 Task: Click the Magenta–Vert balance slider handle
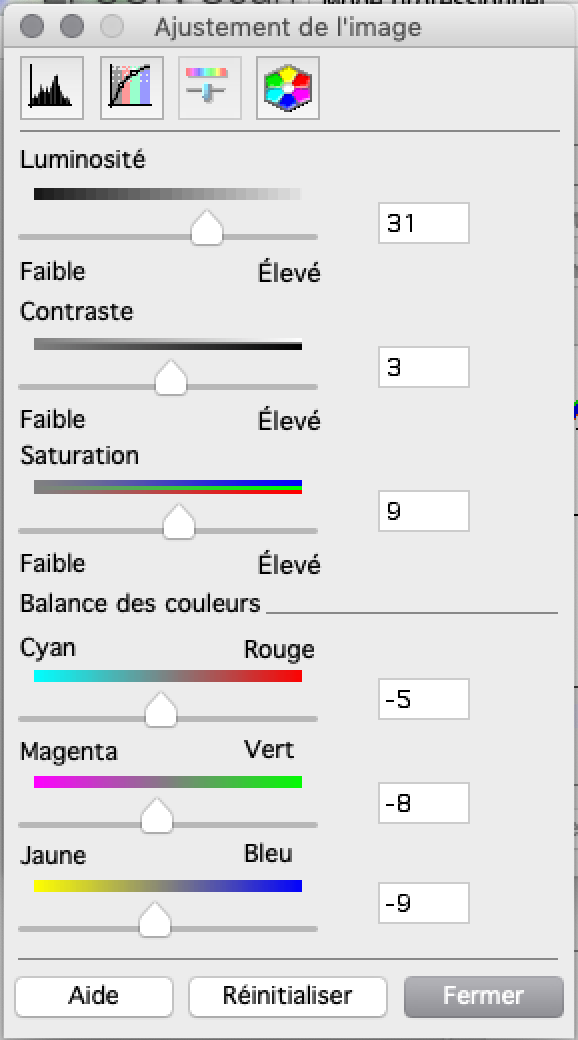tap(157, 816)
